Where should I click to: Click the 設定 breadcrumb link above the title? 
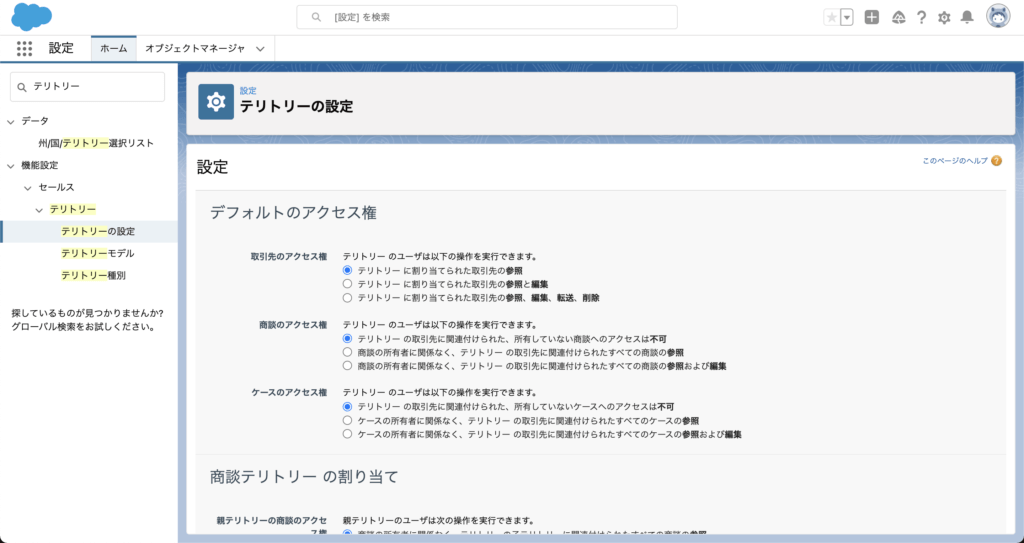248,91
